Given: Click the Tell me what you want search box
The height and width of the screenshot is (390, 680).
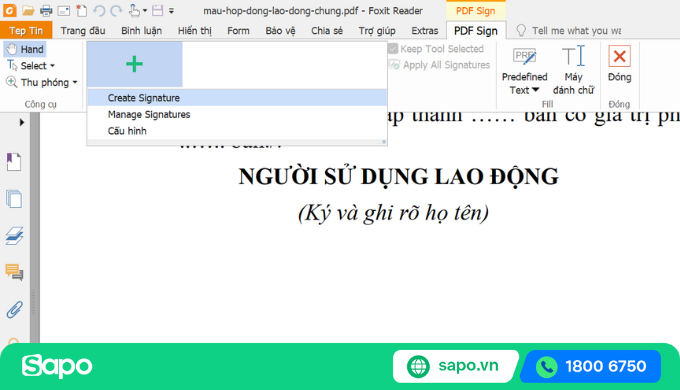Looking at the screenshot, I should (x=576, y=31).
